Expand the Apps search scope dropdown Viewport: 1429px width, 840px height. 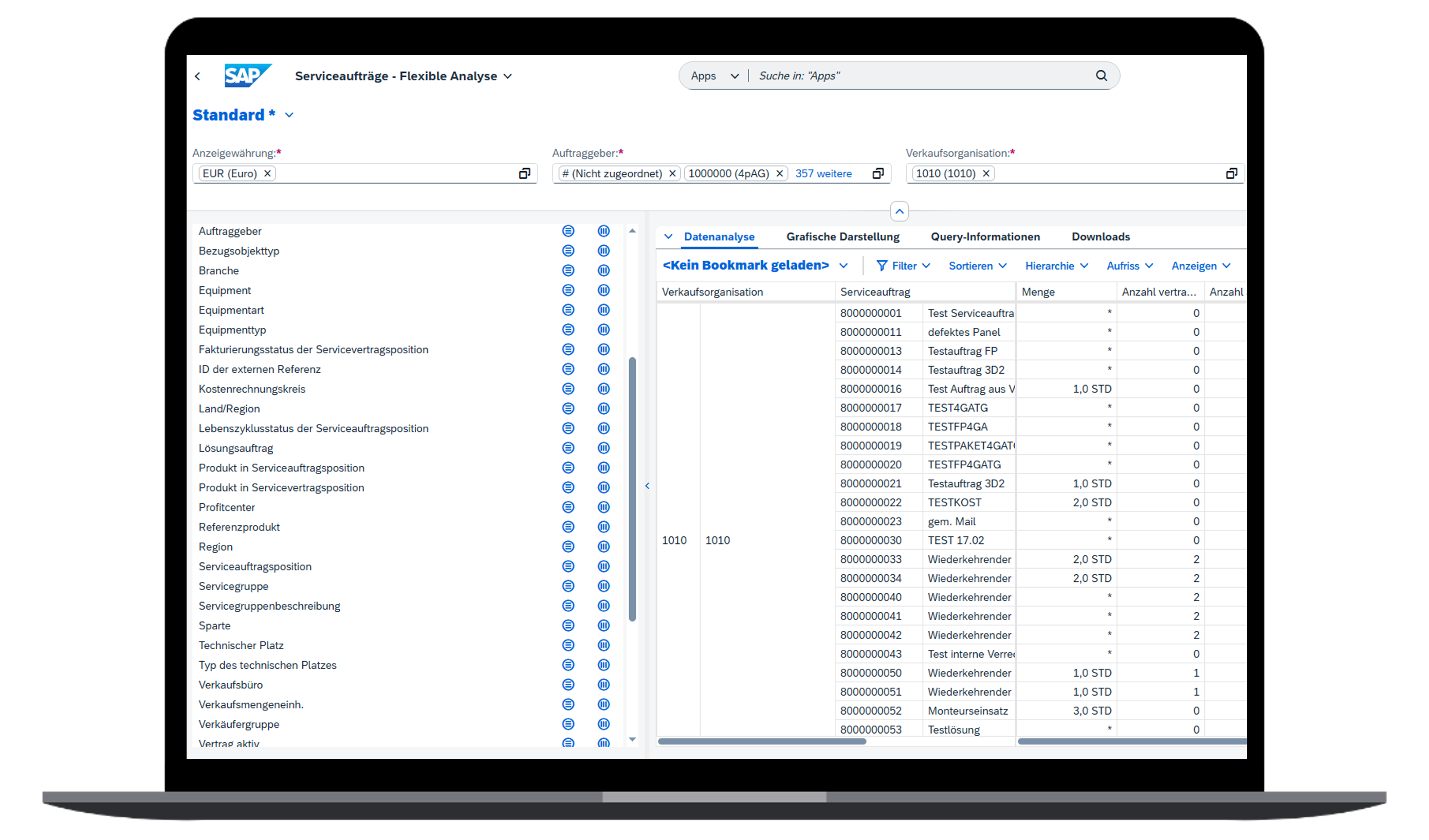pyautogui.click(x=735, y=76)
